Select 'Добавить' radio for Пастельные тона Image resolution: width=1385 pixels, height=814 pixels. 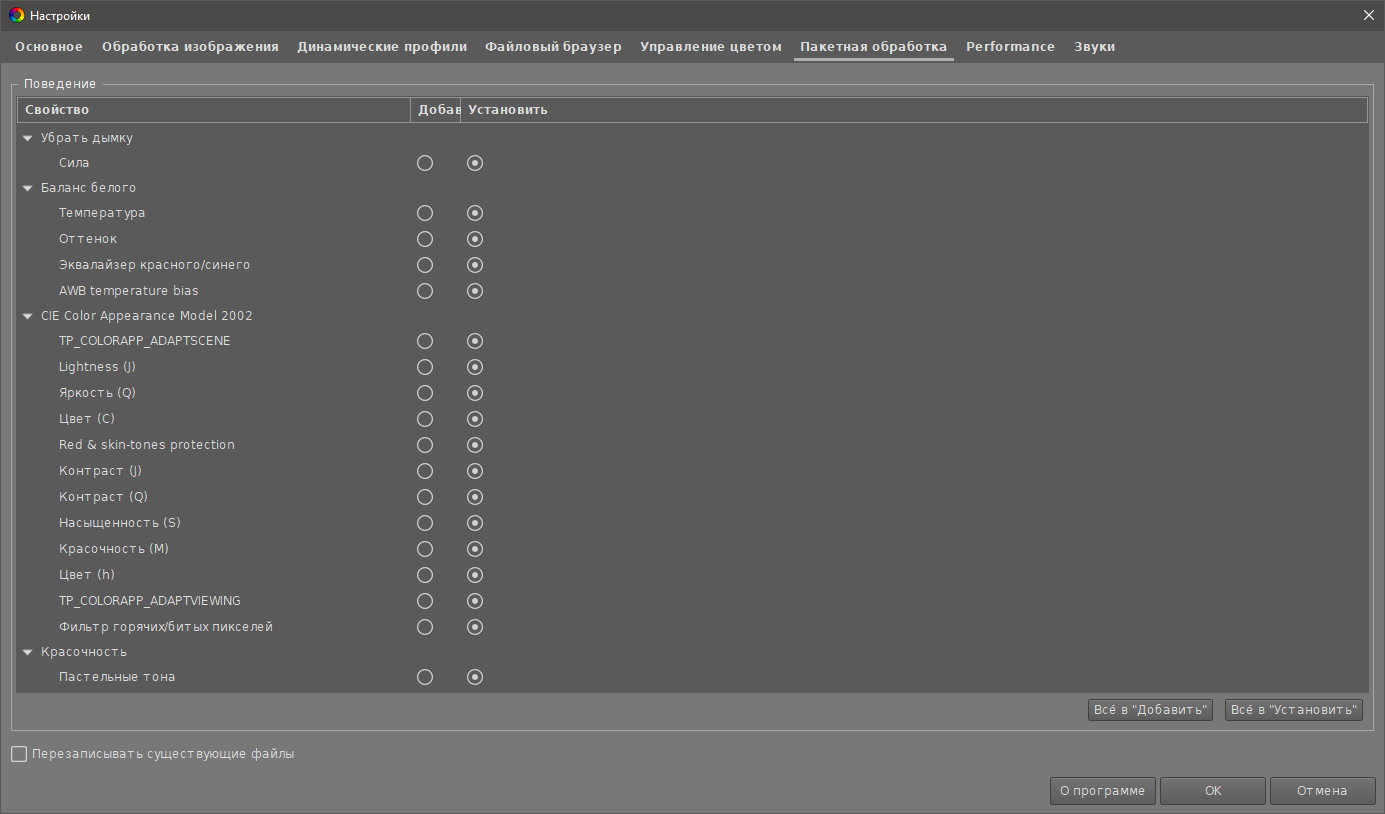[424, 676]
